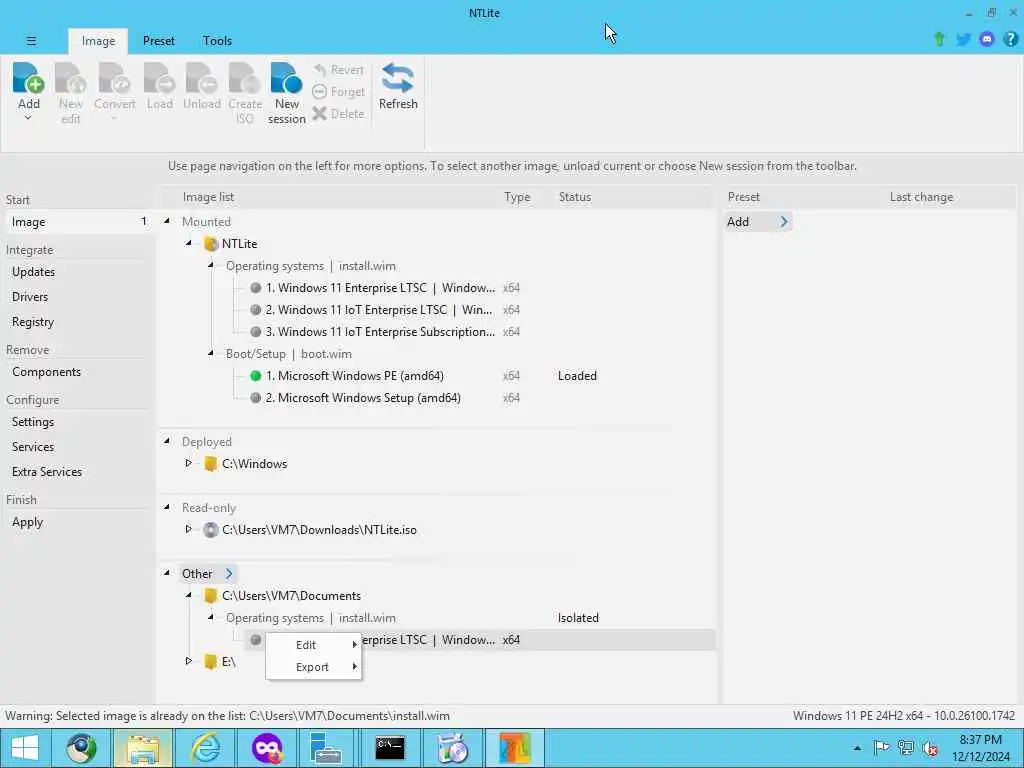Open the Services page in sidebar

point(33,447)
